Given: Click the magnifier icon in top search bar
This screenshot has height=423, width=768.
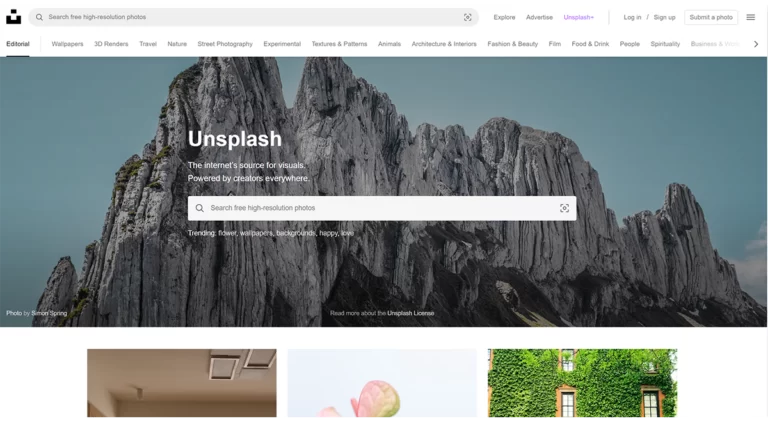Looking at the screenshot, I should [39, 17].
